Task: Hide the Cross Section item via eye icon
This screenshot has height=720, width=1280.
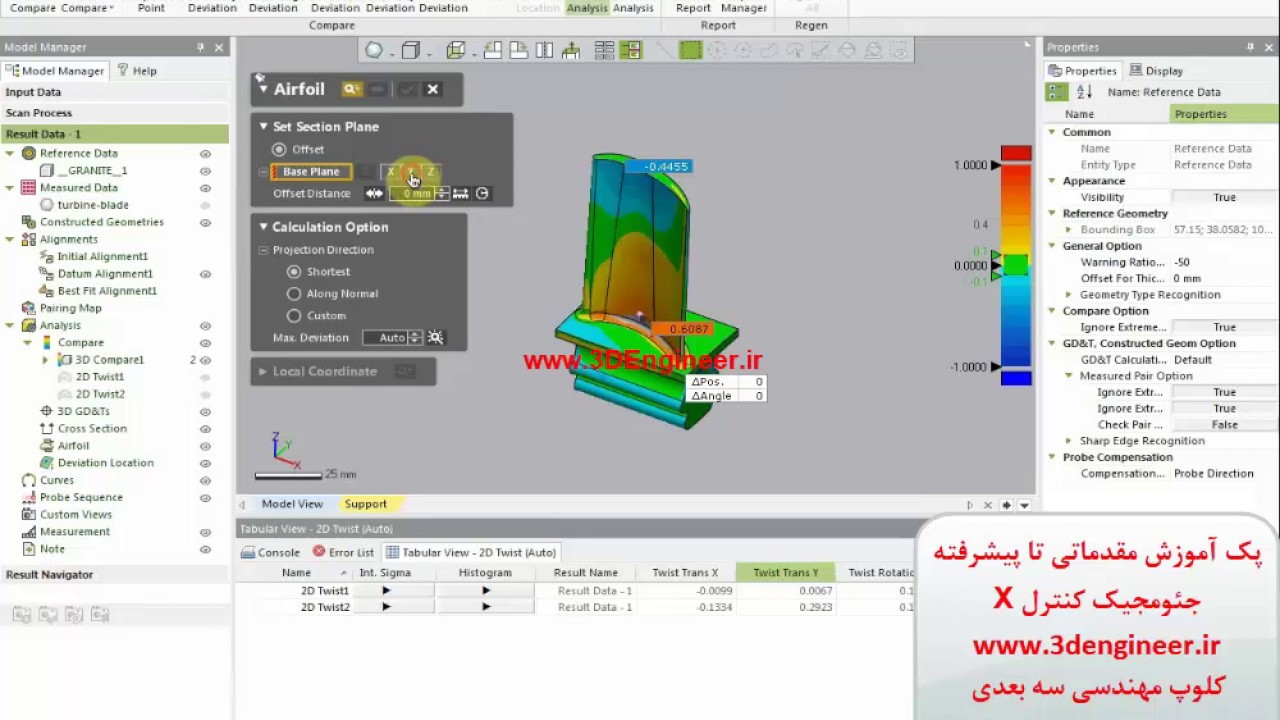Action: click(x=205, y=429)
